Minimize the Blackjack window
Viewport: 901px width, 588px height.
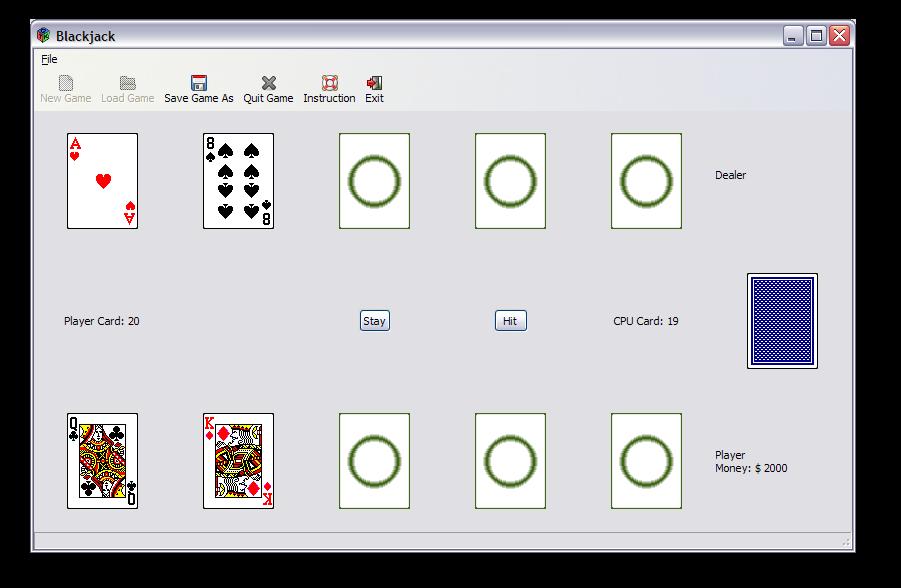point(793,36)
